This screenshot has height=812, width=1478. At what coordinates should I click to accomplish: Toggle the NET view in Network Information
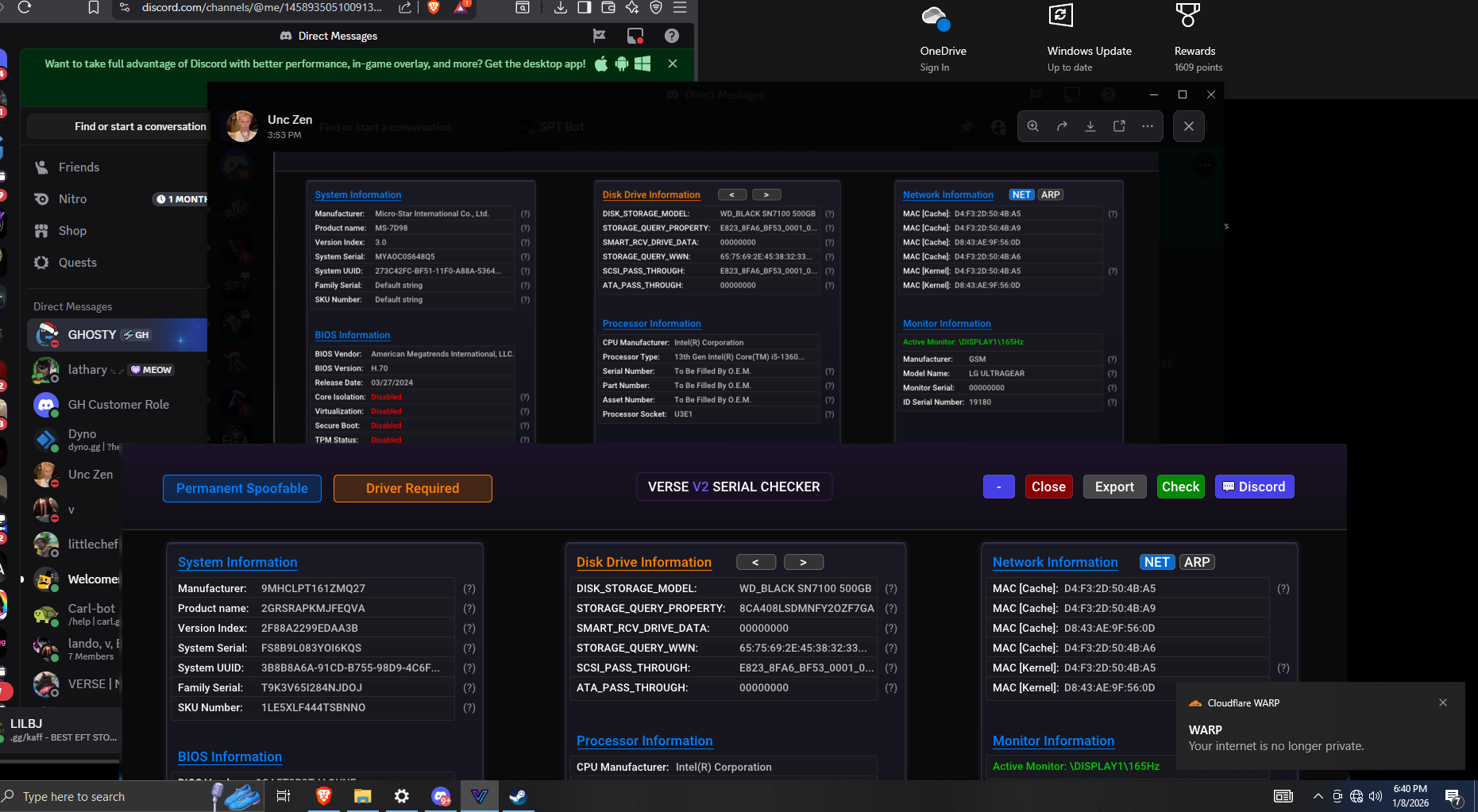[x=1156, y=562]
